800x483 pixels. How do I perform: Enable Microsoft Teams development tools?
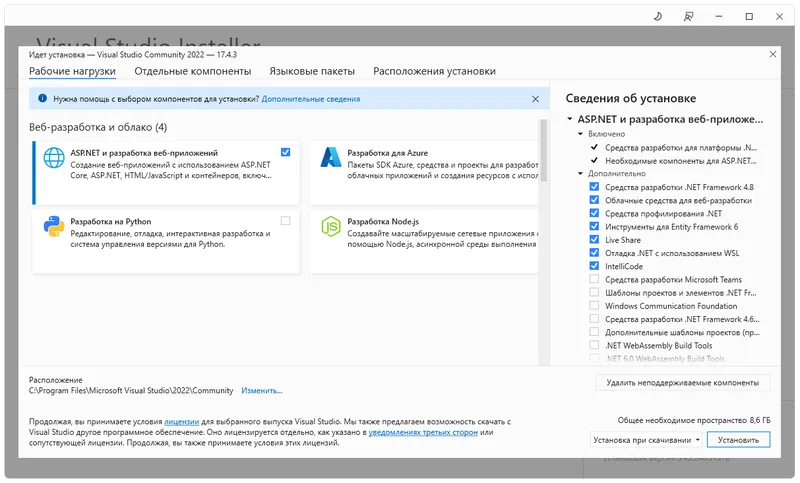594,279
